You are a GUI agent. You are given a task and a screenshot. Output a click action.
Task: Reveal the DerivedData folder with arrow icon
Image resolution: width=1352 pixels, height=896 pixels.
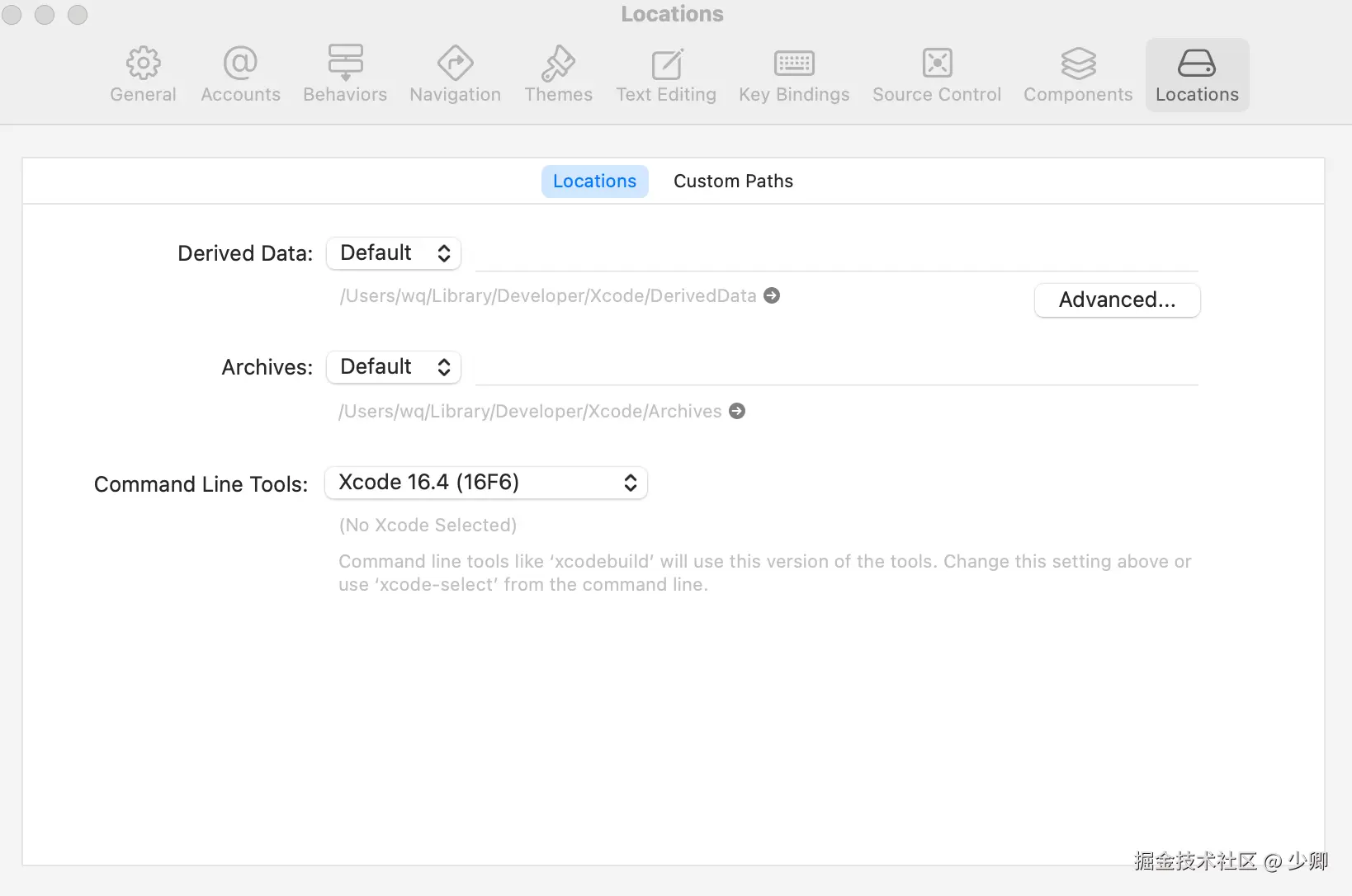pos(772,295)
